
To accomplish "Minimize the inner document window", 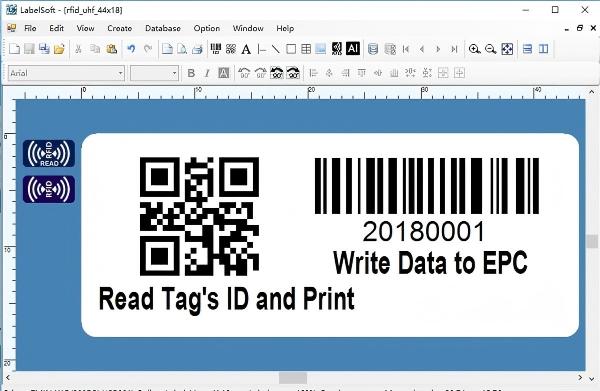I will tap(567, 29).
